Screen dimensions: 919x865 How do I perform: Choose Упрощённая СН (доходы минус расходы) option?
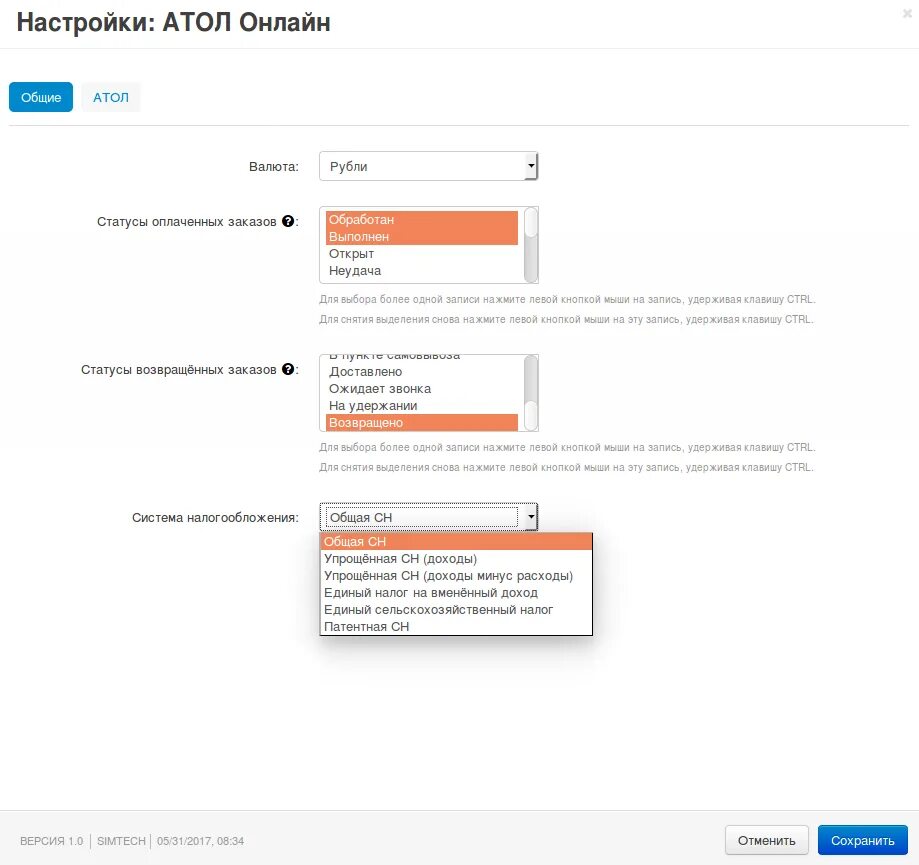point(456,575)
